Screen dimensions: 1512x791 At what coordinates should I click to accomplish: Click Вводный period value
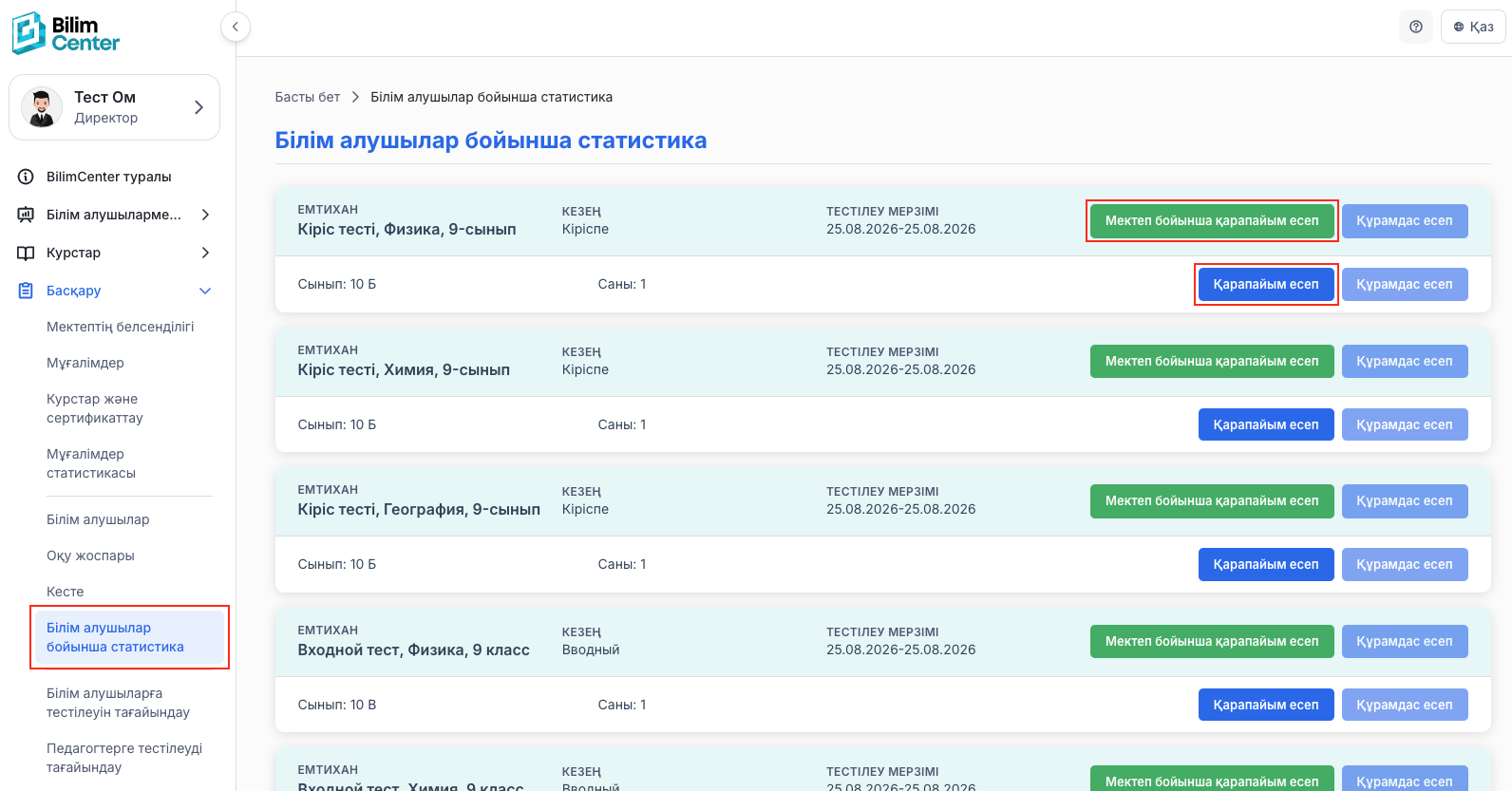[591, 650]
